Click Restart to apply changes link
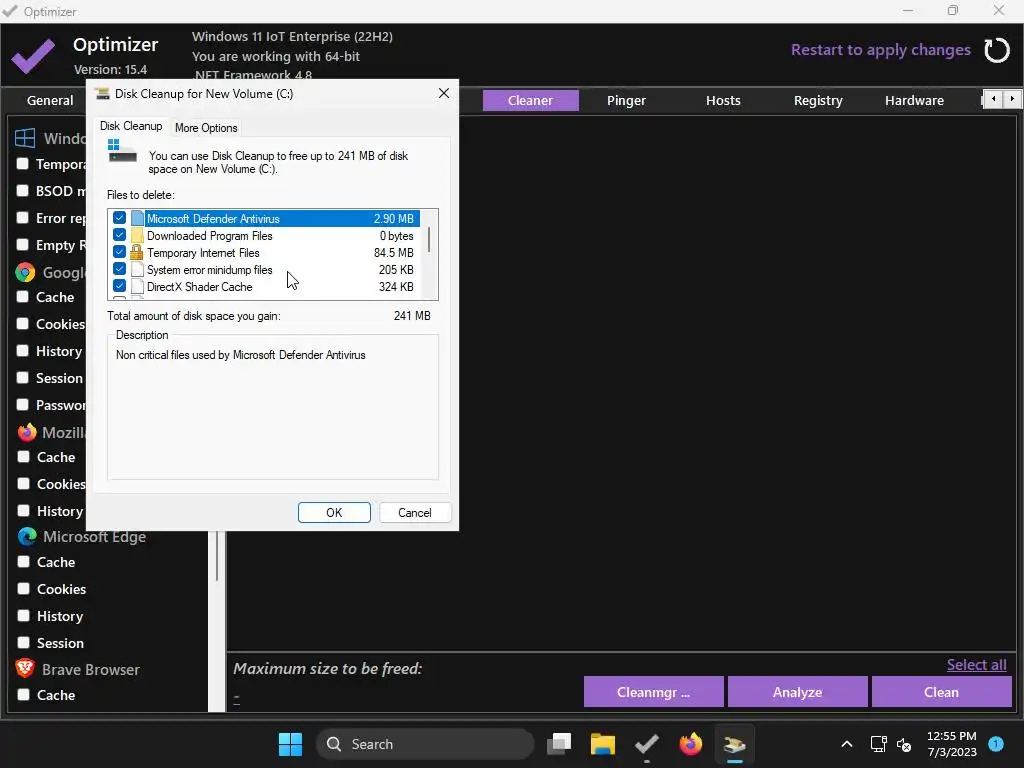 880,50
